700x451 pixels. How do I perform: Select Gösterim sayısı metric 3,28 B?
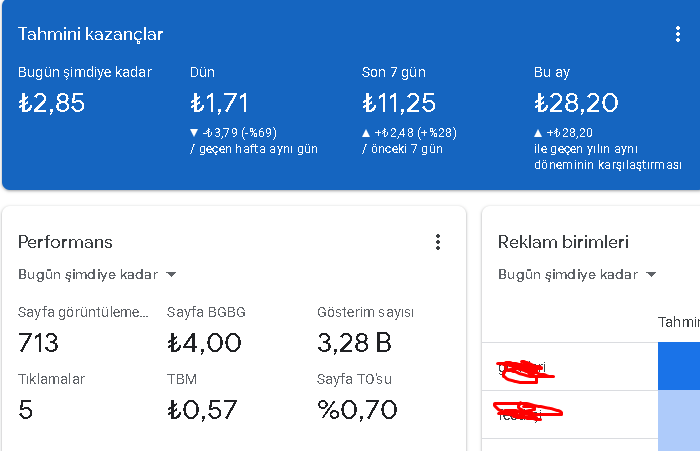pyautogui.click(x=354, y=343)
